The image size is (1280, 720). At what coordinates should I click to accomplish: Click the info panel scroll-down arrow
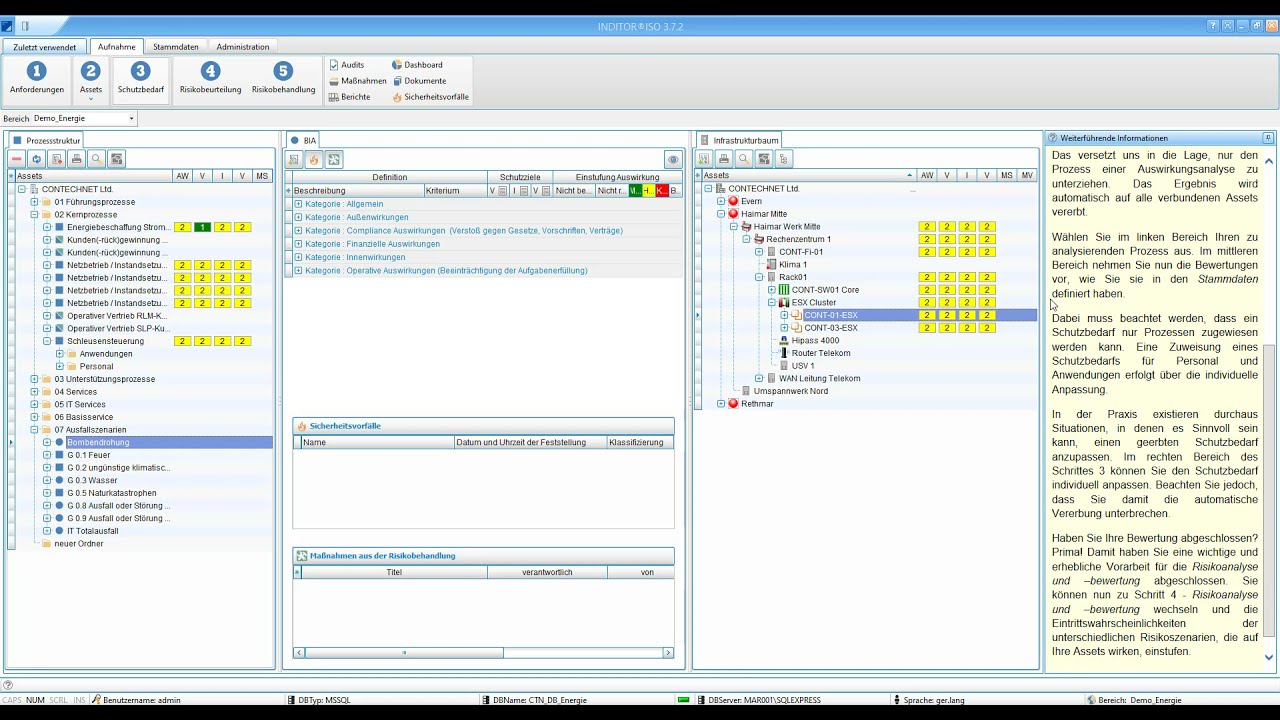[x=1269, y=657]
